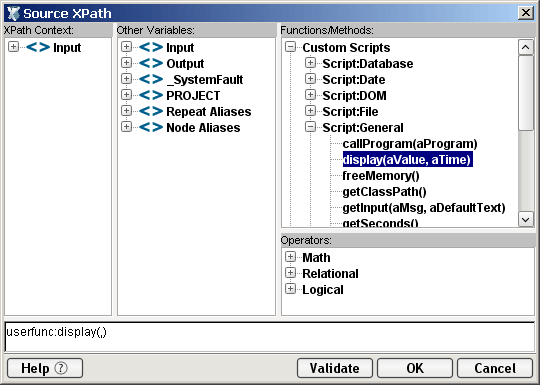Image resolution: width=540 pixels, height=385 pixels.
Task: Expand the Math operators node
Action: (290, 257)
